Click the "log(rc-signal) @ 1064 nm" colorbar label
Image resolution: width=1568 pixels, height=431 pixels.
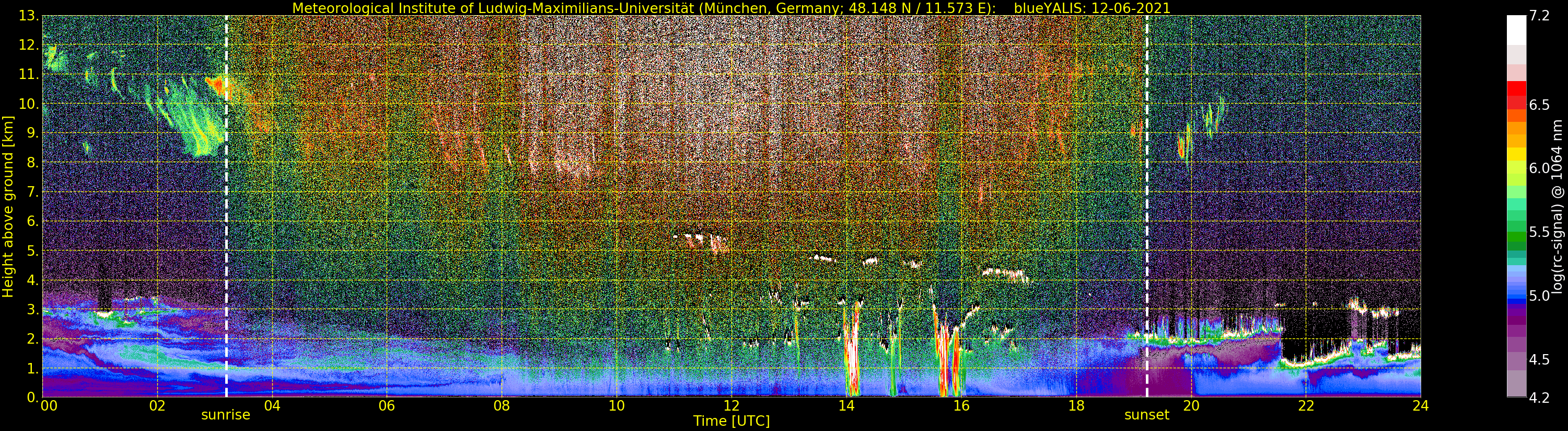pos(1558,206)
